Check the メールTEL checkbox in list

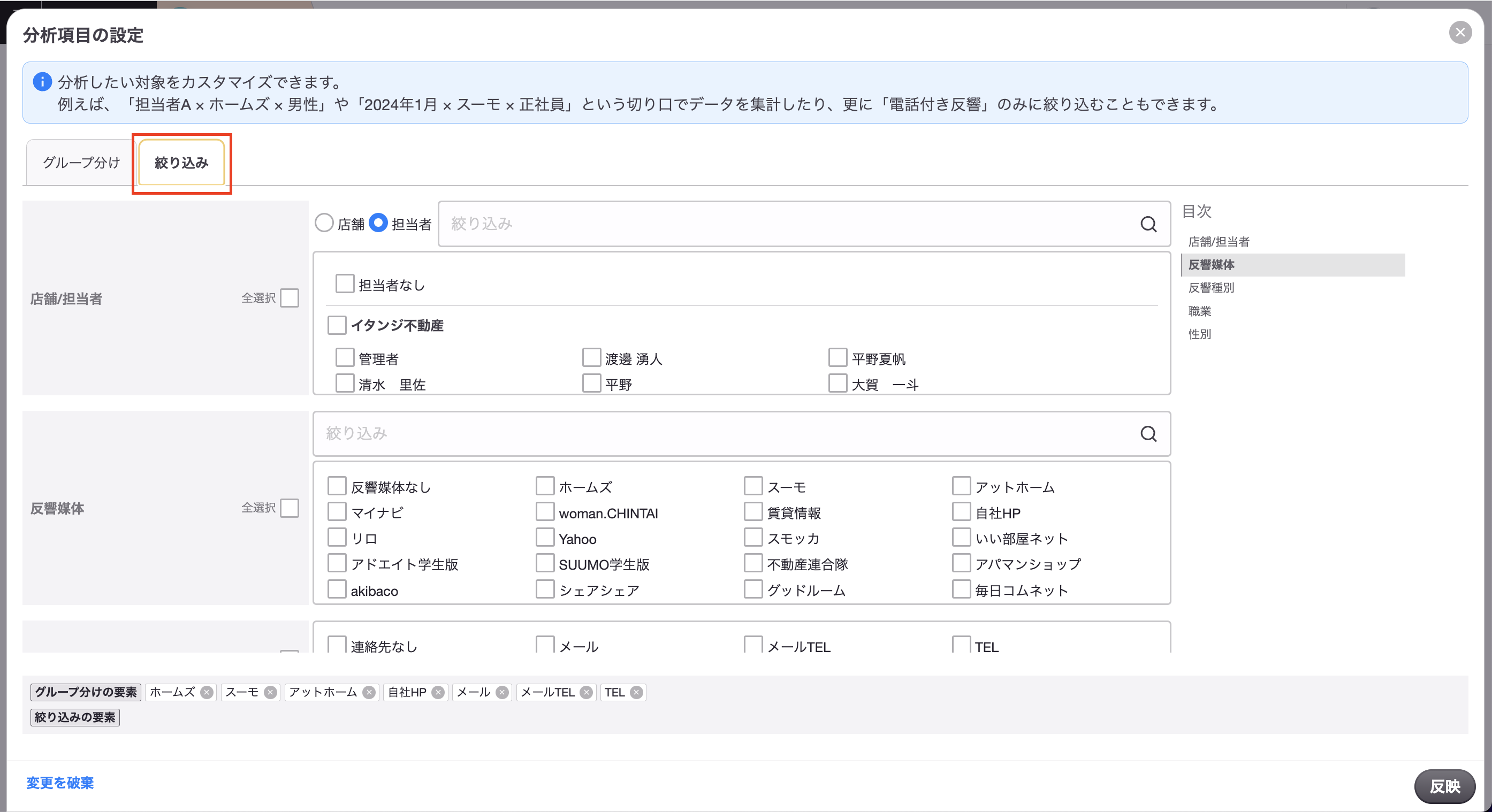(753, 644)
